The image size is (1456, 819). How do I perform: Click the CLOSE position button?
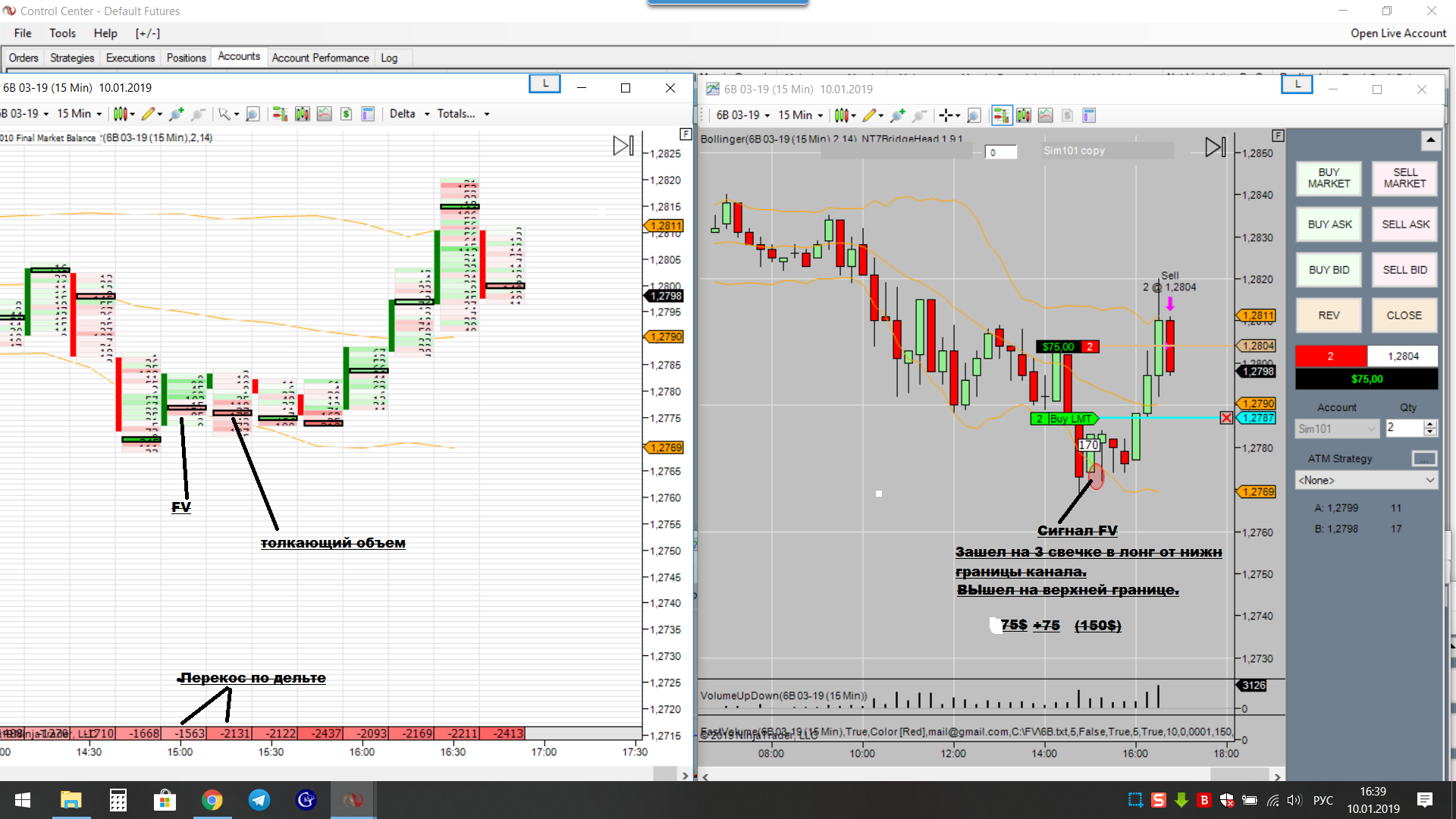1404,315
